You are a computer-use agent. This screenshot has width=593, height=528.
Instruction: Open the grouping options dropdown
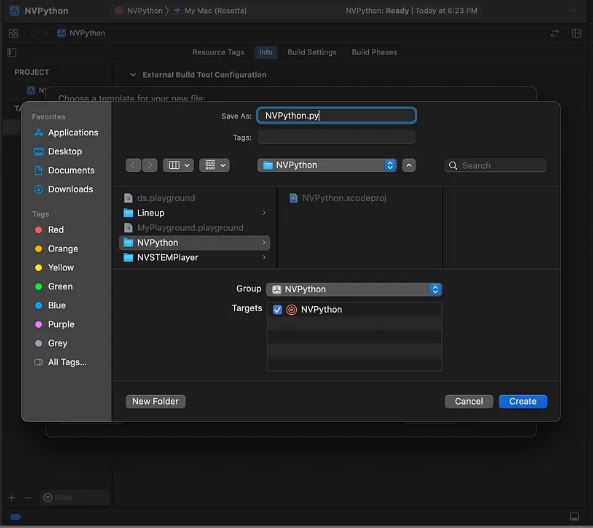pos(214,165)
